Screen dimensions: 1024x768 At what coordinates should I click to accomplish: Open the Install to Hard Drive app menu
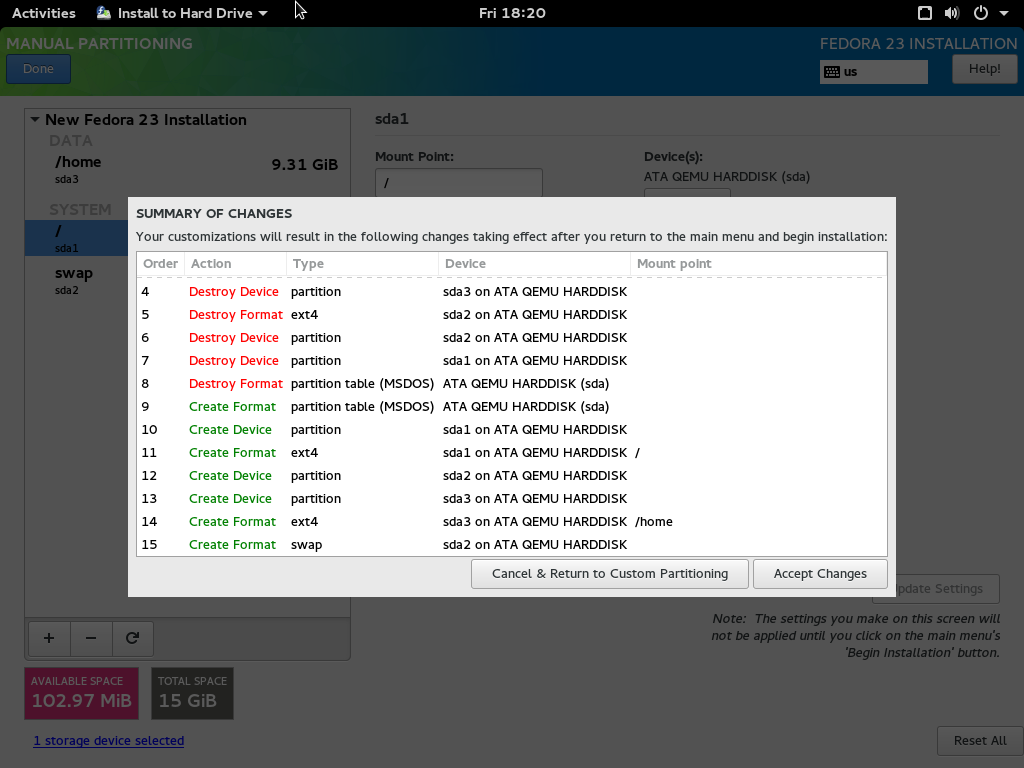182,13
